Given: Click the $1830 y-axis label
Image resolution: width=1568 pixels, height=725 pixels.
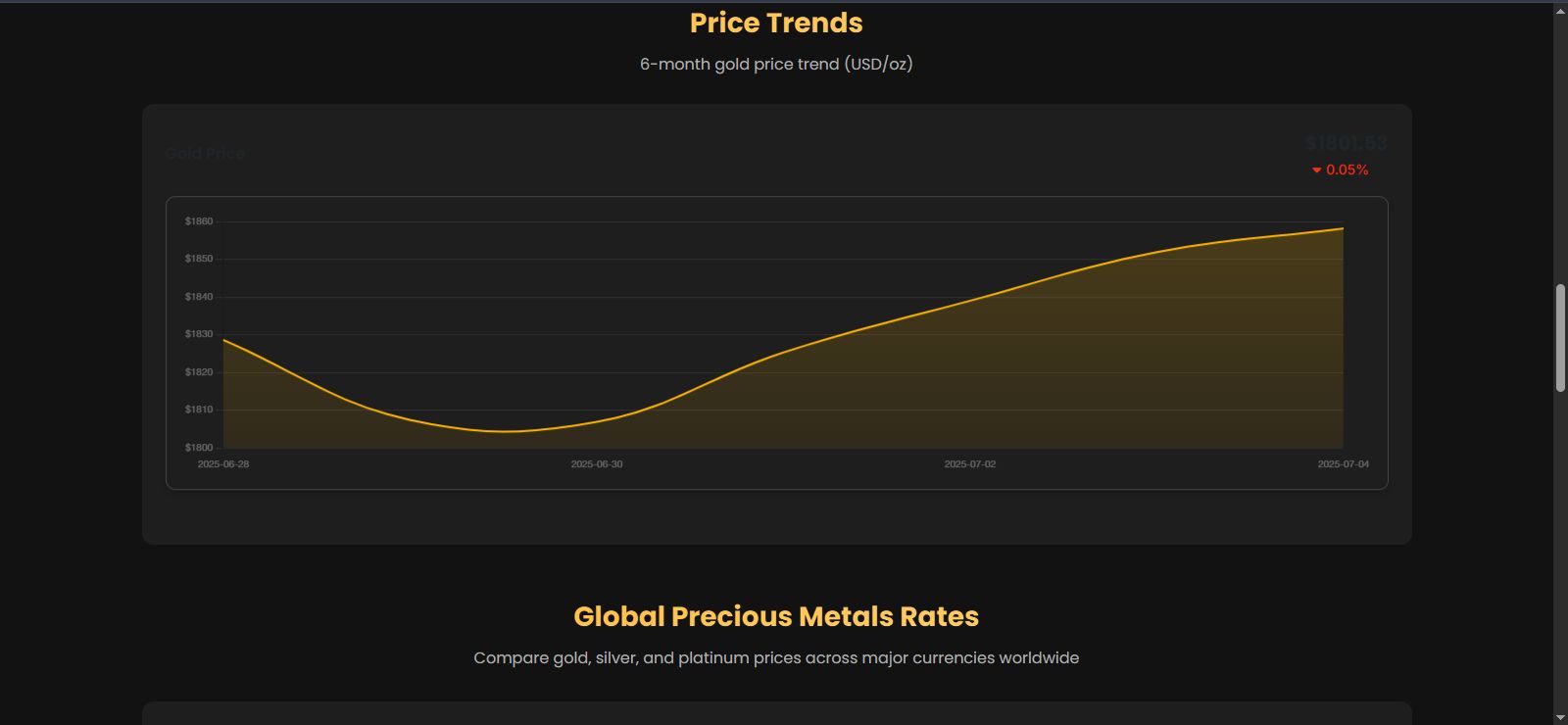Looking at the screenshot, I should (199, 334).
